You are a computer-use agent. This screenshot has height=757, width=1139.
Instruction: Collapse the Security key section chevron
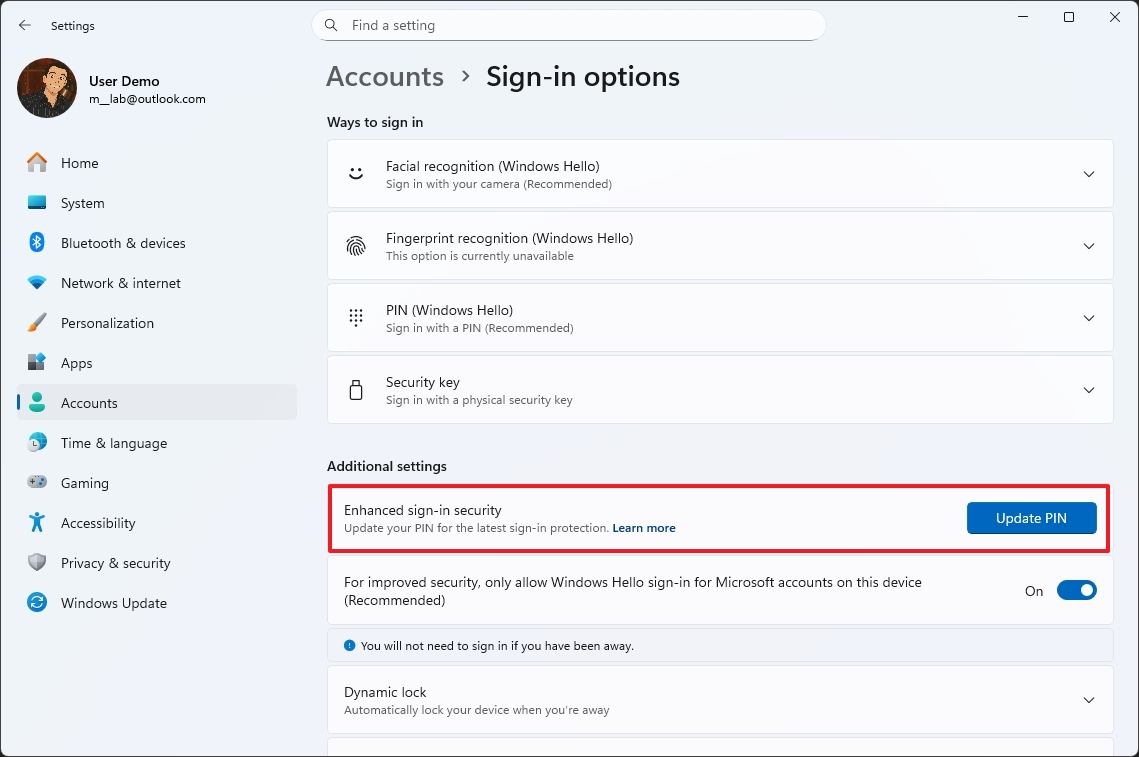tap(1089, 389)
